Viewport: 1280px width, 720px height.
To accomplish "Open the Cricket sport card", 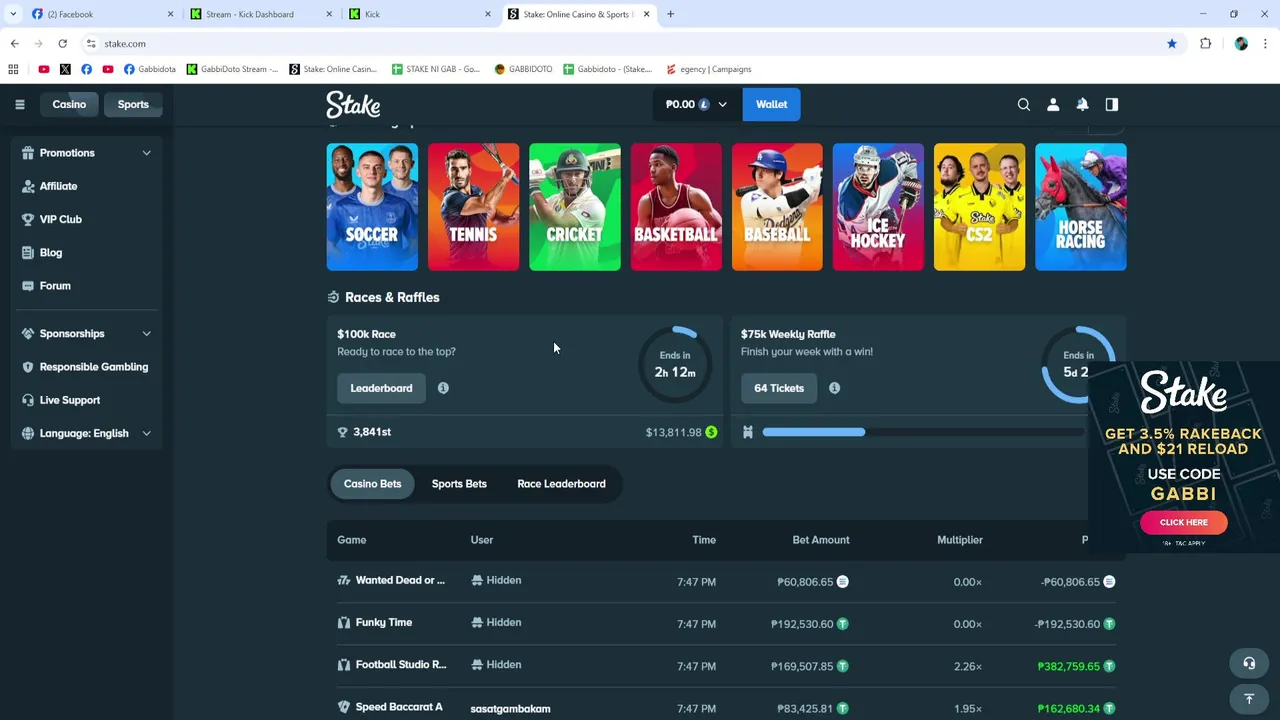I will coord(574,207).
